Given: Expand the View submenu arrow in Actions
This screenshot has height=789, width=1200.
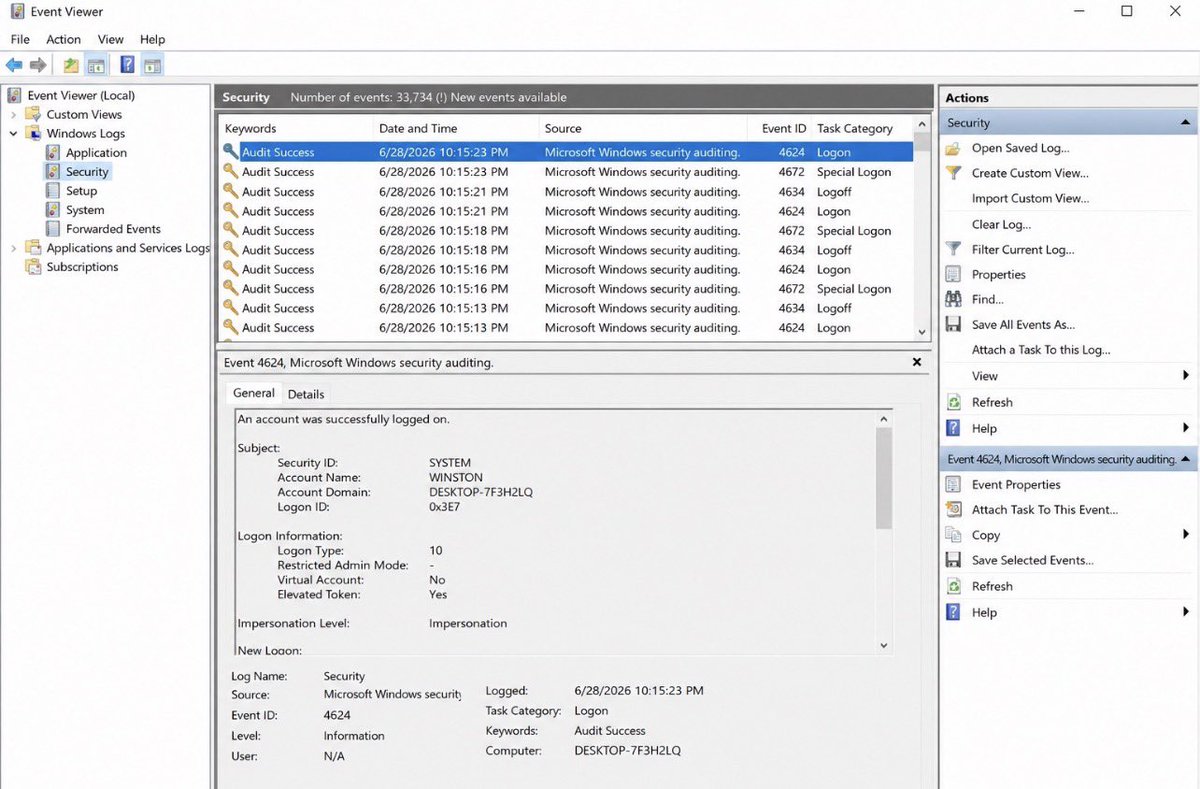Looking at the screenshot, I should coord(1186,376).
